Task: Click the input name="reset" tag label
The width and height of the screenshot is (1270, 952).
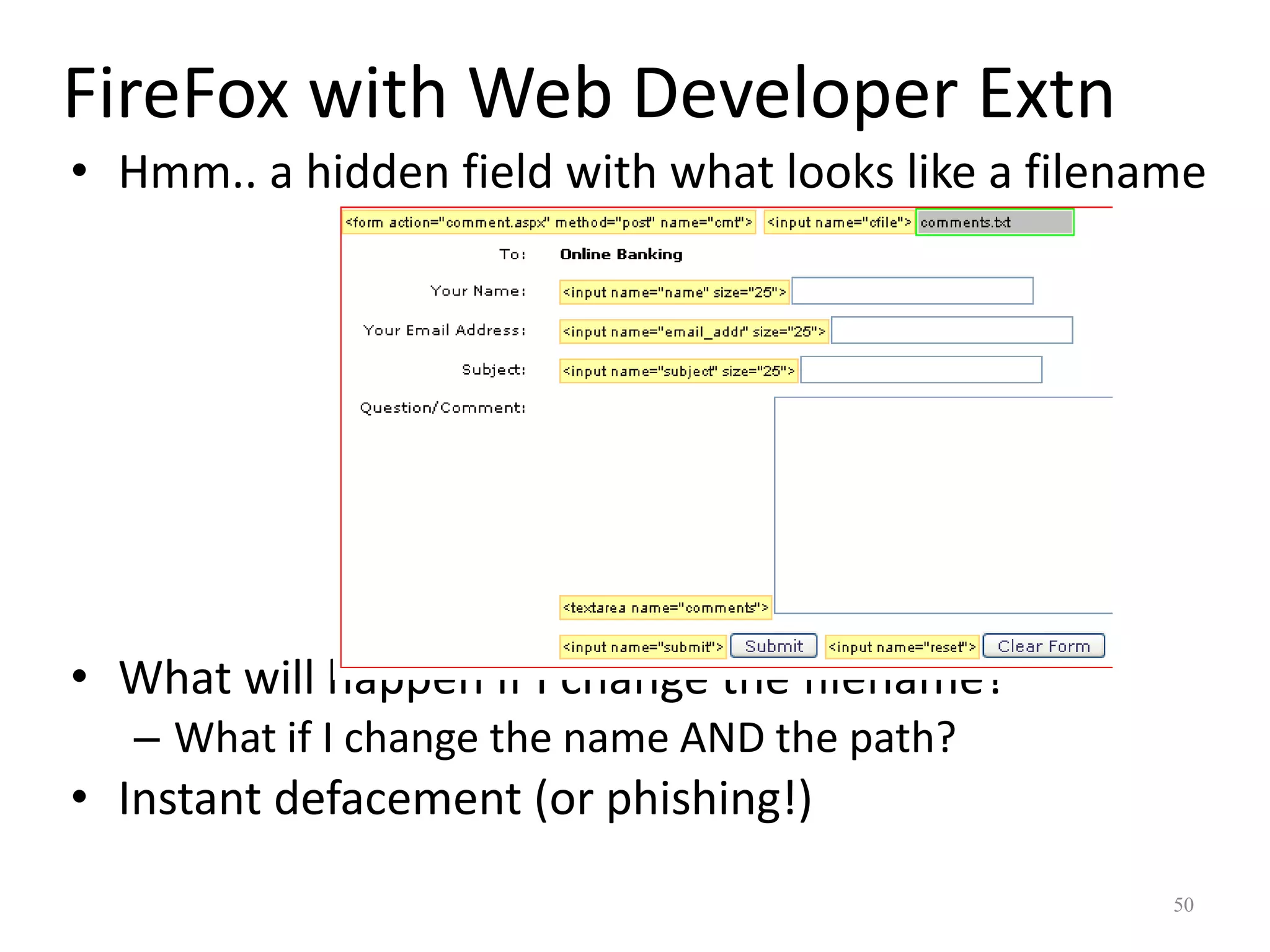Action: coord(902,647)
